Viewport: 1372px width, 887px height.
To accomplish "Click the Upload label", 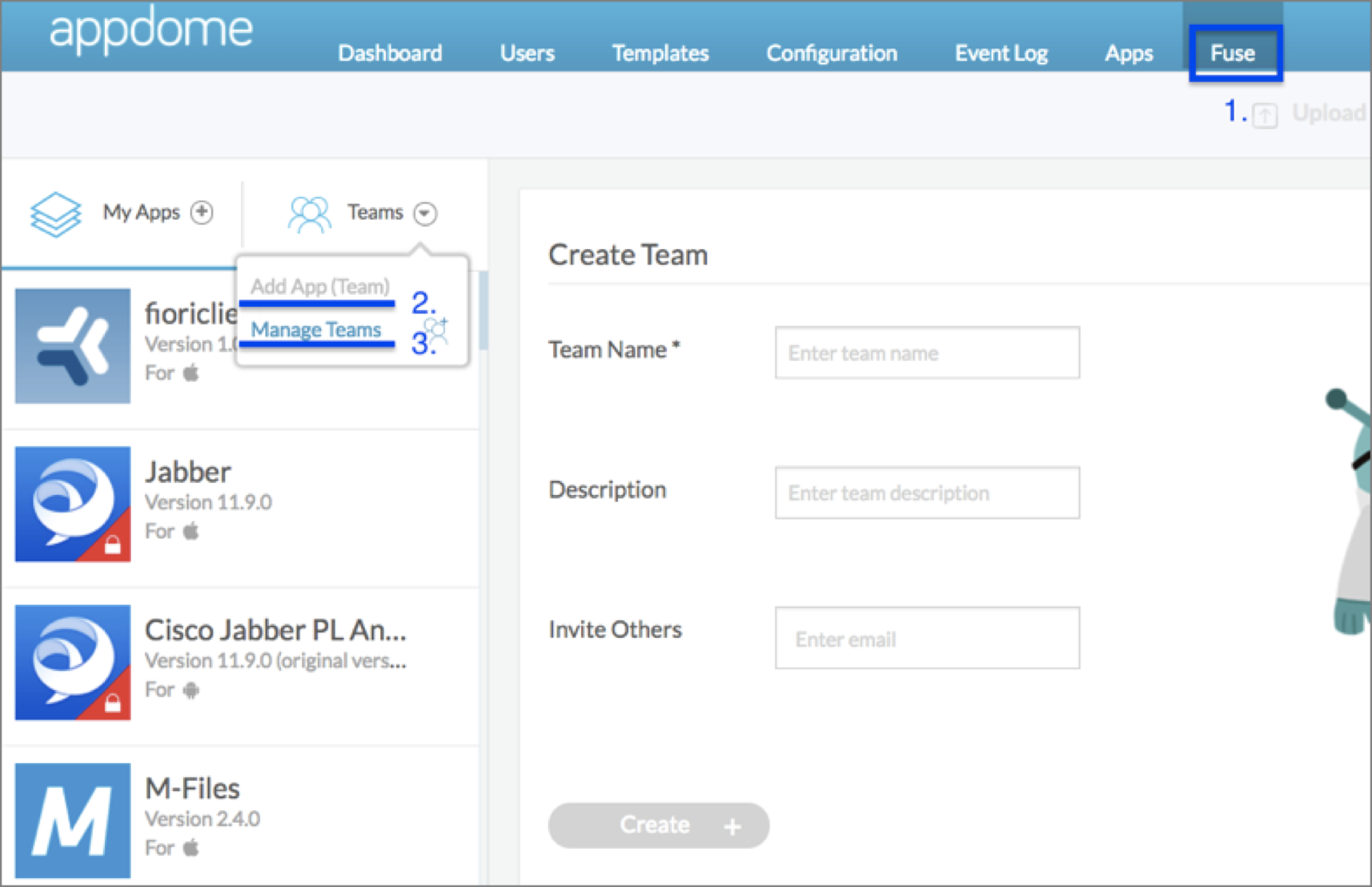I will [1330, 113].
